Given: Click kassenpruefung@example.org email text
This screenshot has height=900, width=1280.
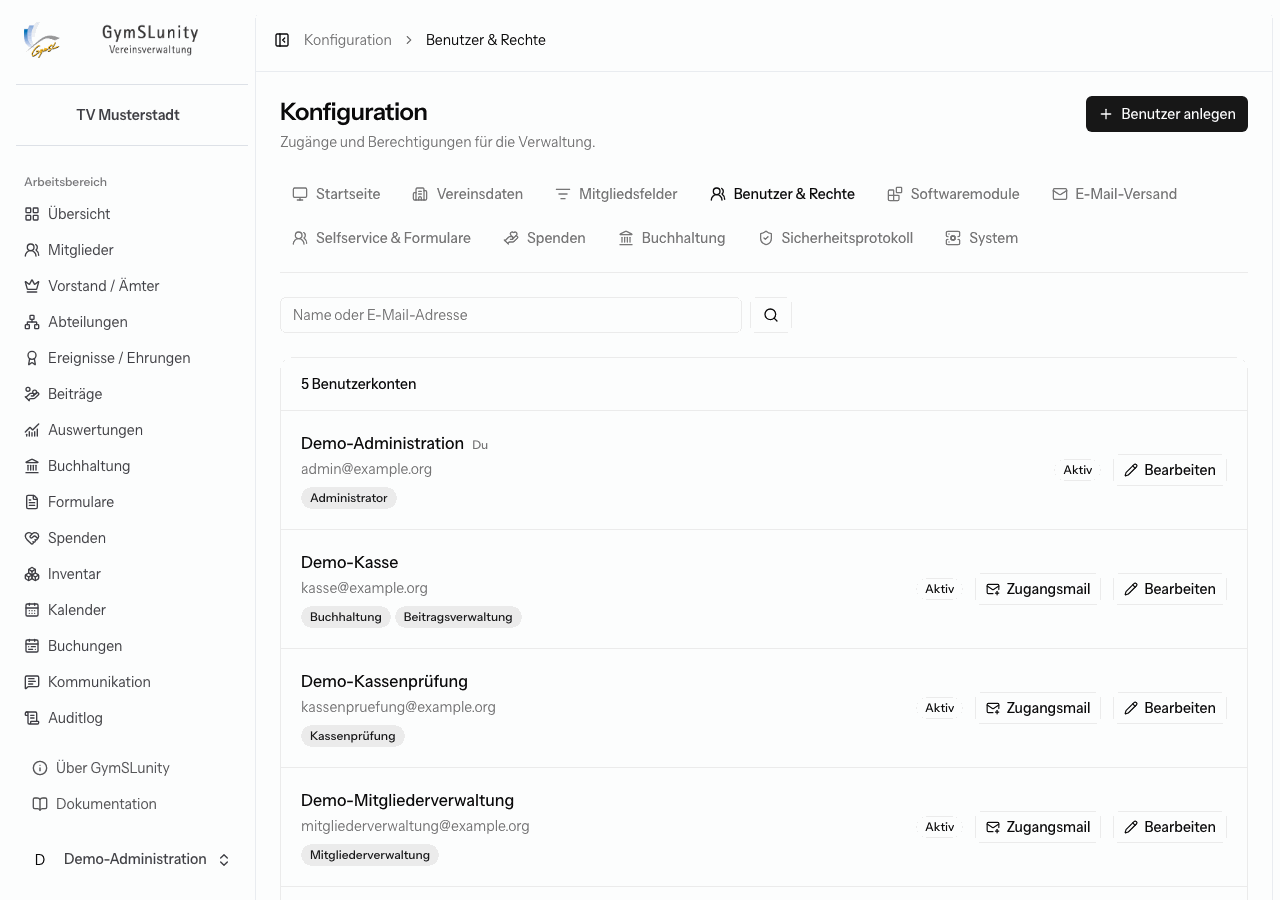Looking at the screenshot, I should point(398,707).
